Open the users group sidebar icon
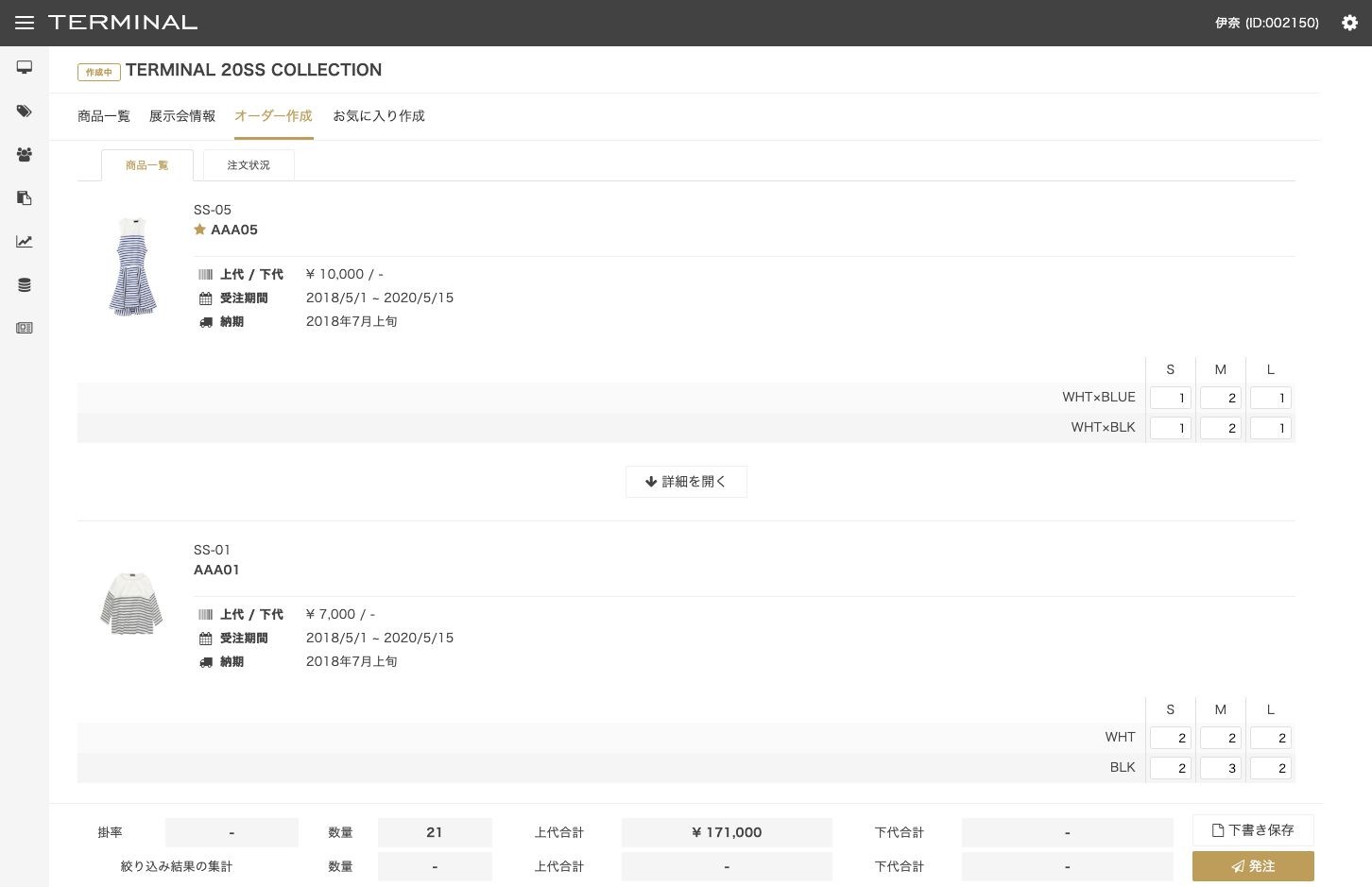Screen dimensions: 1372x887 coord(25,155)
